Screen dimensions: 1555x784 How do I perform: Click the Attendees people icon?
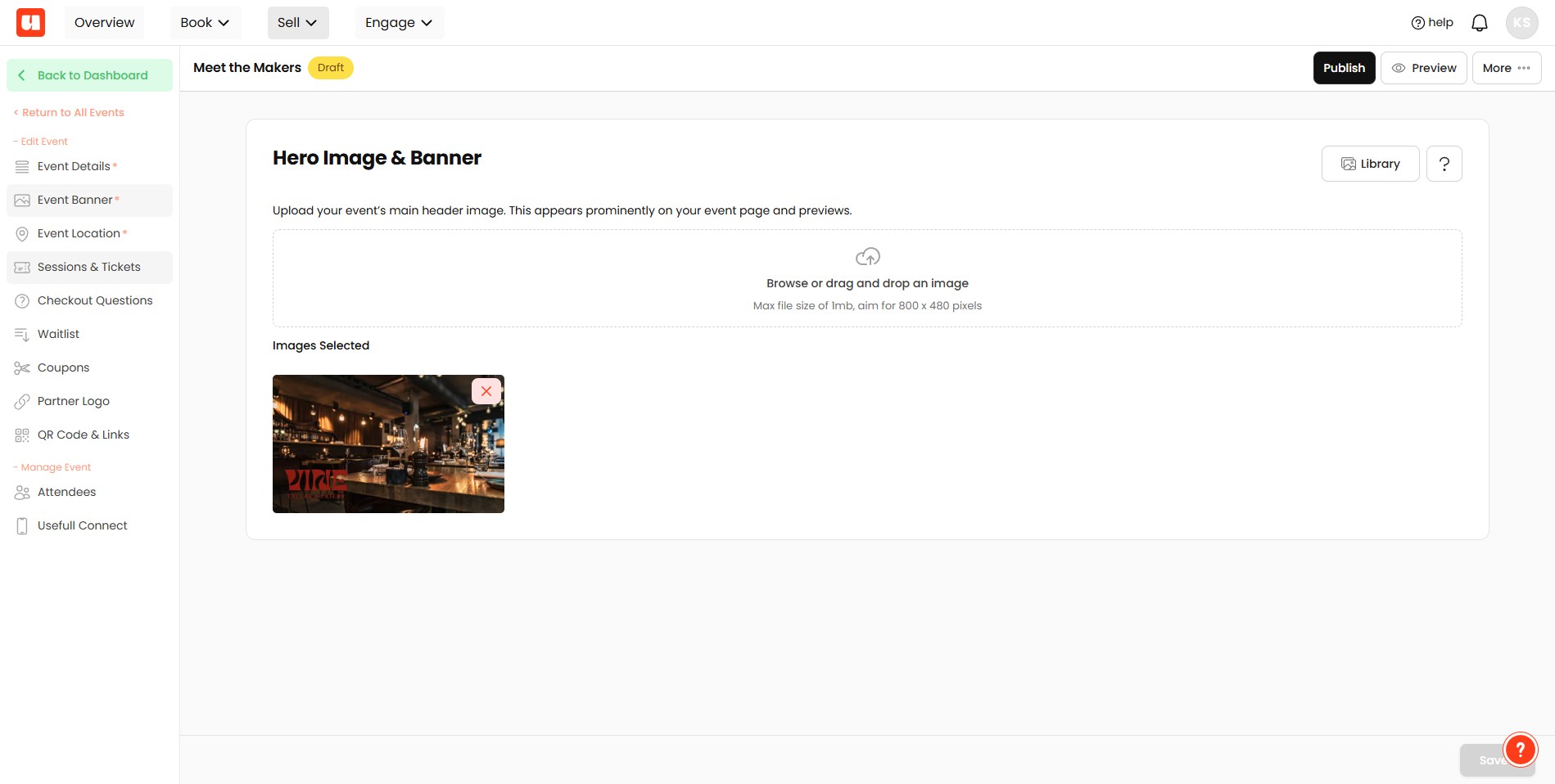(22, 493)
